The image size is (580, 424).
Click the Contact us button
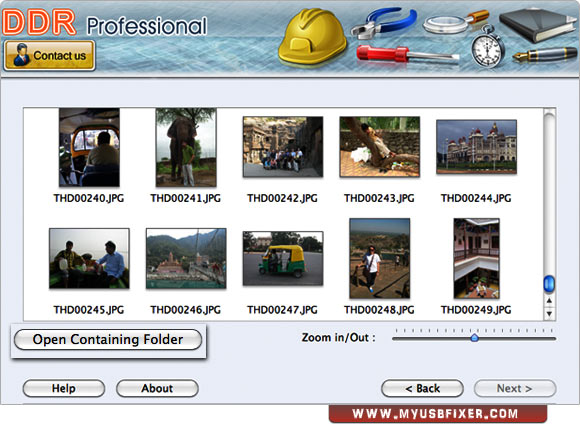[50, 55]
